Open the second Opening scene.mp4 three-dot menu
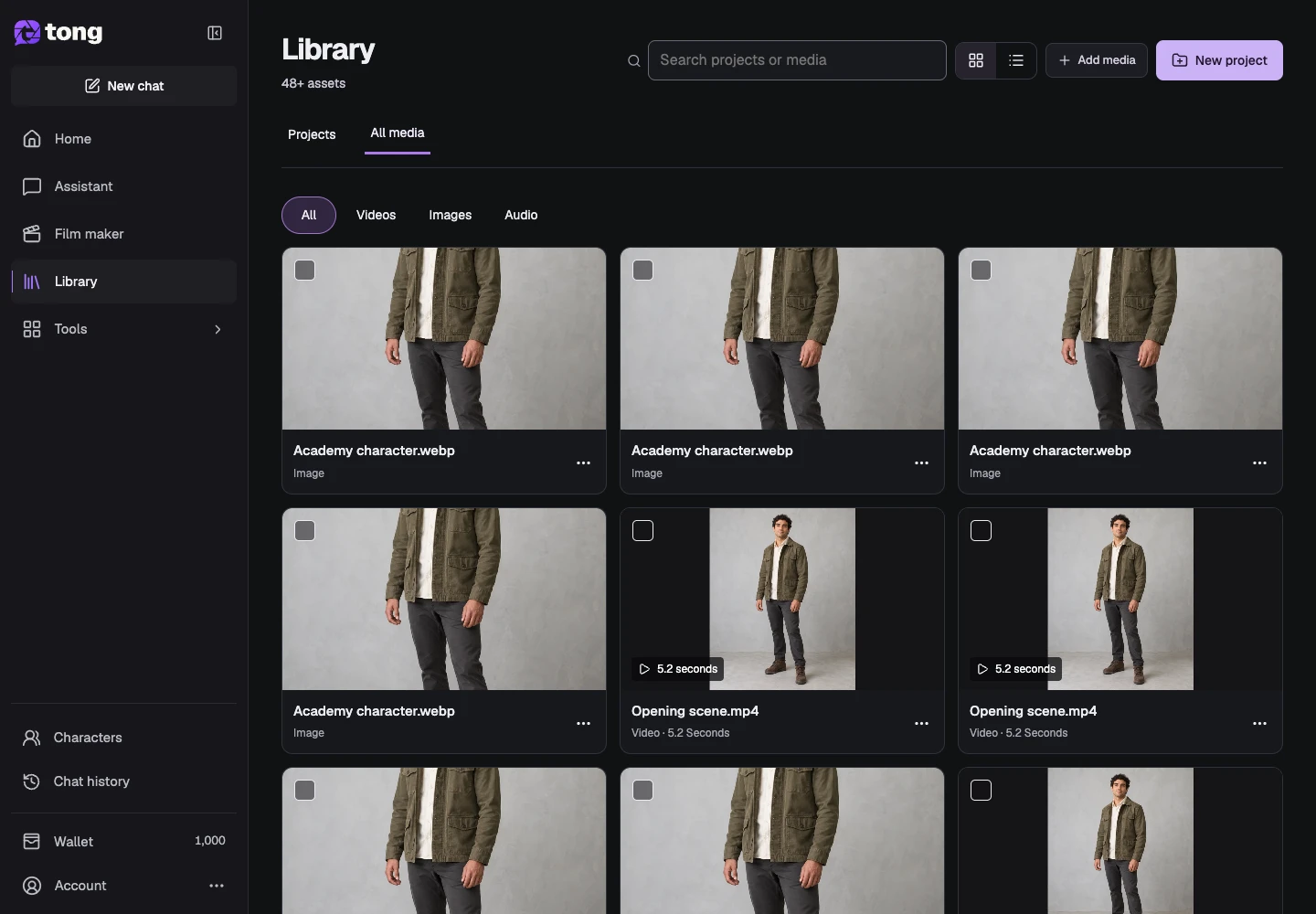1316x914 pixels. (1259, 724)
